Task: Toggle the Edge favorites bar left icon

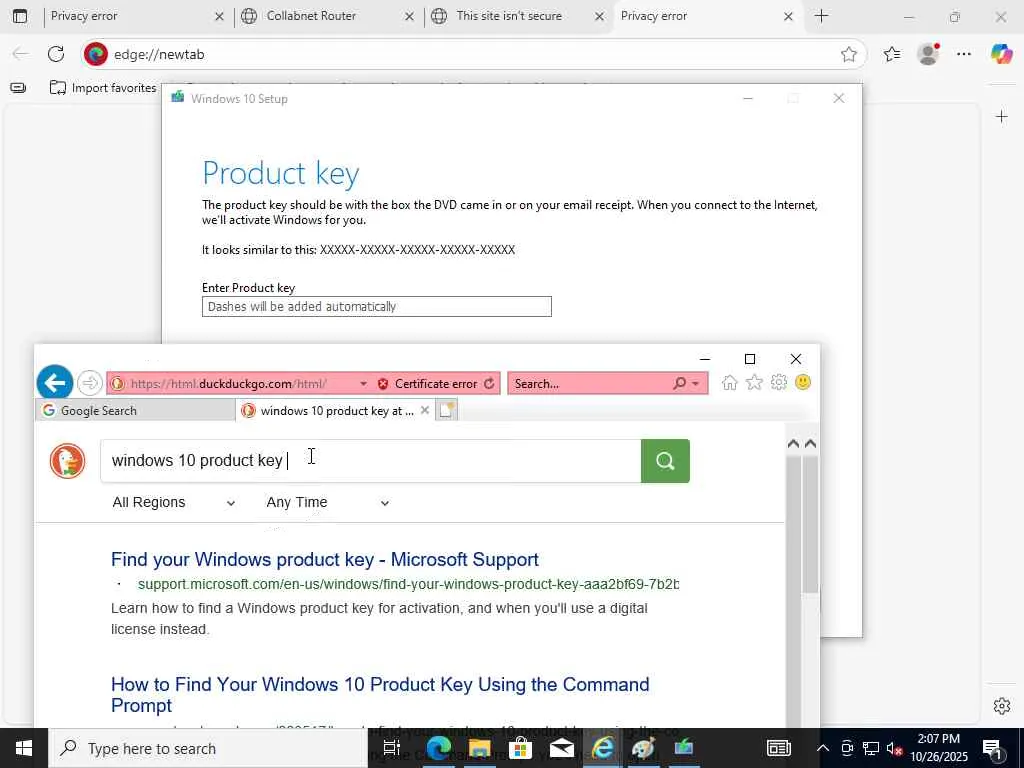Action: (x=18, y=88)
